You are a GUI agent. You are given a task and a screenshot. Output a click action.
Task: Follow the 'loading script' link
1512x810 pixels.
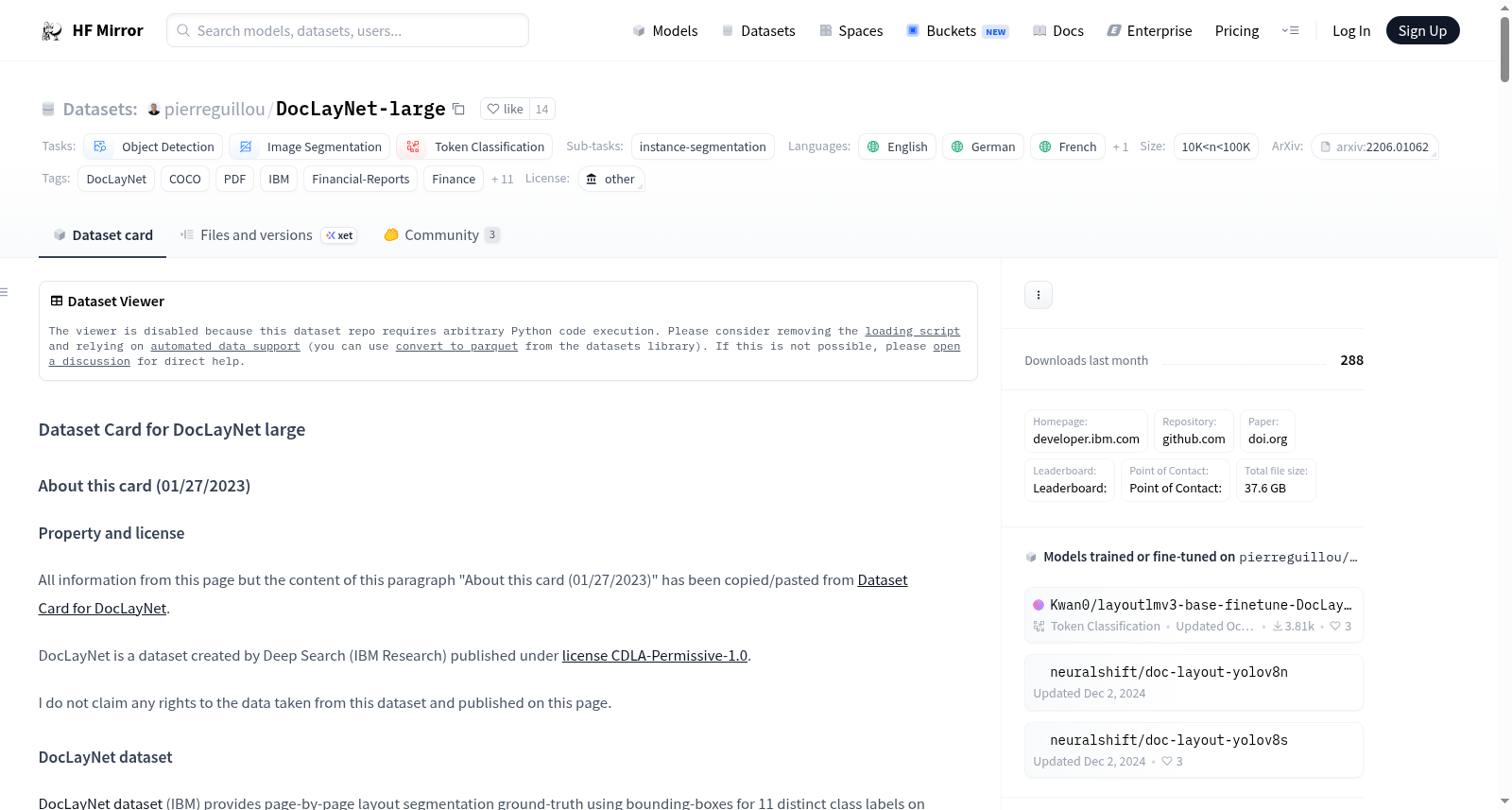(913, 332)
